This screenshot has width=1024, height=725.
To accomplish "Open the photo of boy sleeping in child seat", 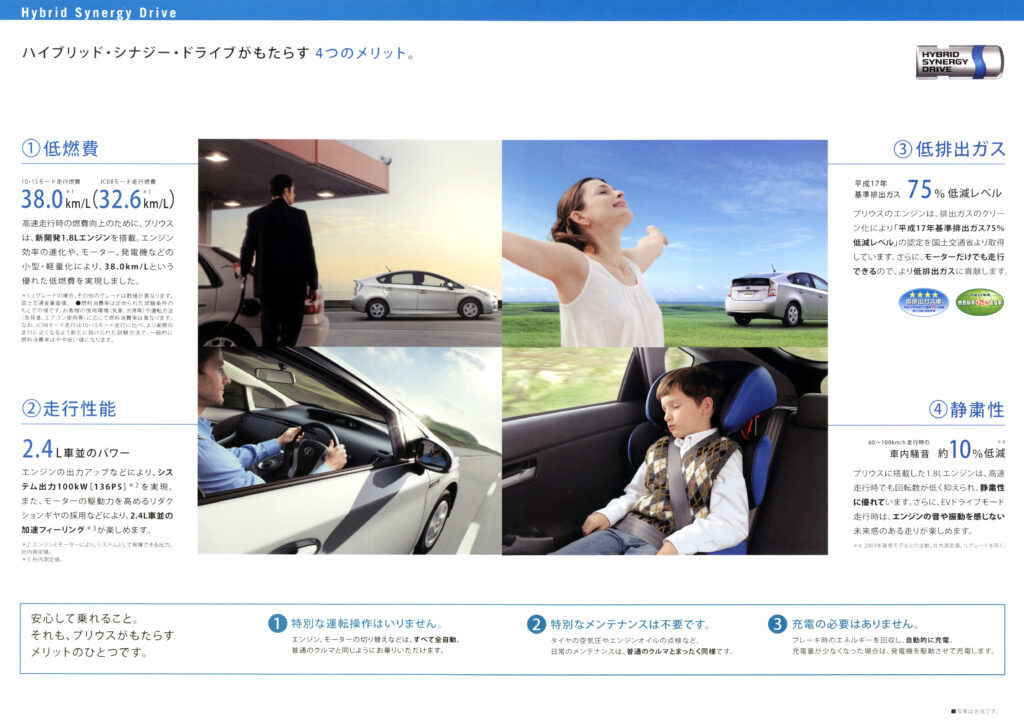I will (x=665, y=451).
